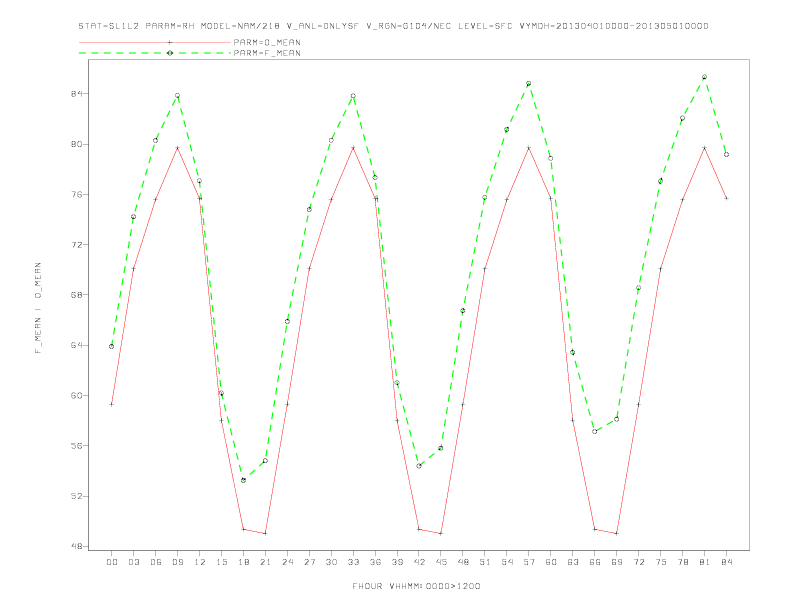Click x-axis tick label 69
The image size is (792, 612).
pyautogui.click(x=617, y=562)
